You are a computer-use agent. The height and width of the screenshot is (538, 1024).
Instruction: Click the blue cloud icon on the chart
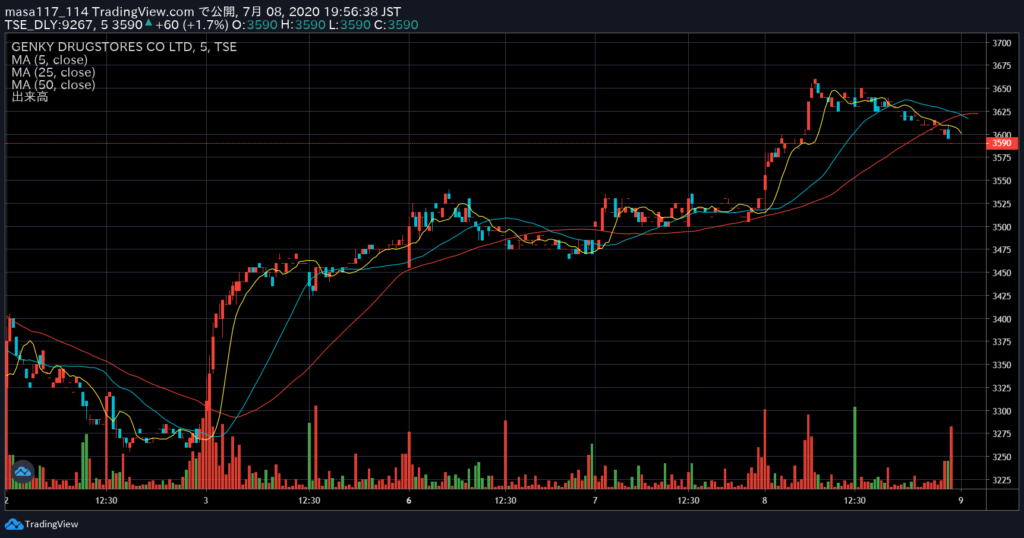(22, 471)
